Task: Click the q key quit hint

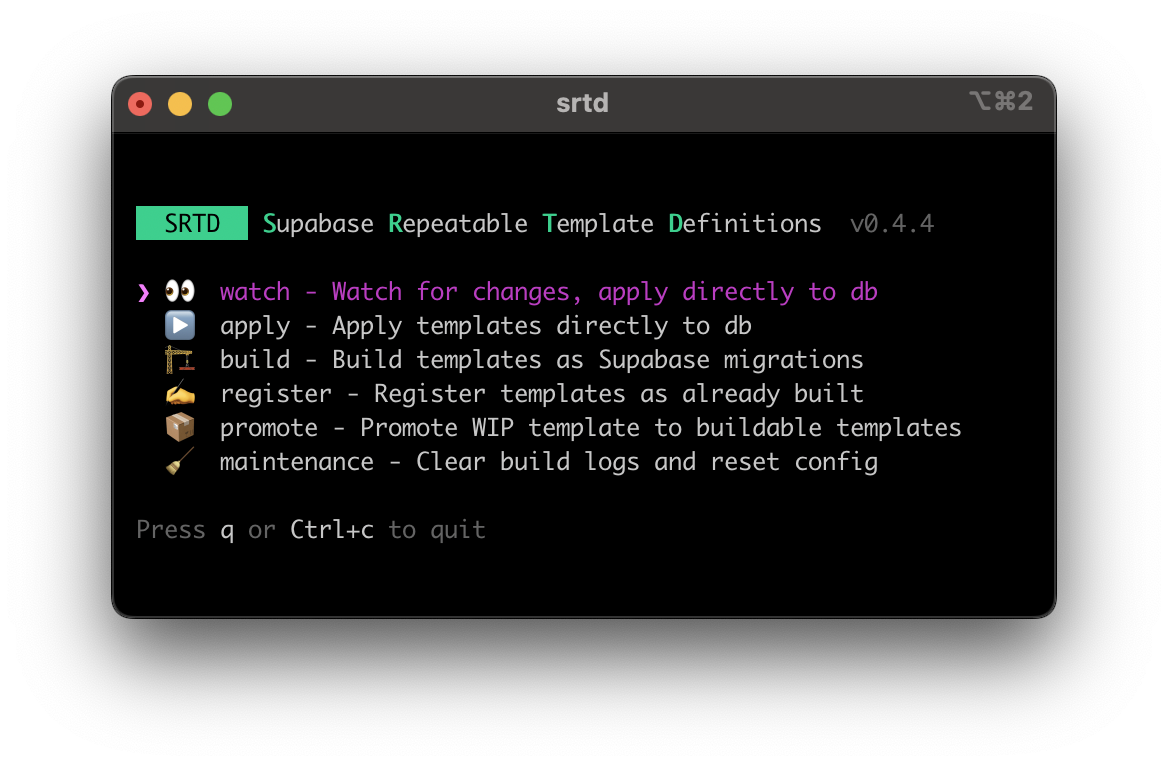Action: (227, 532)
